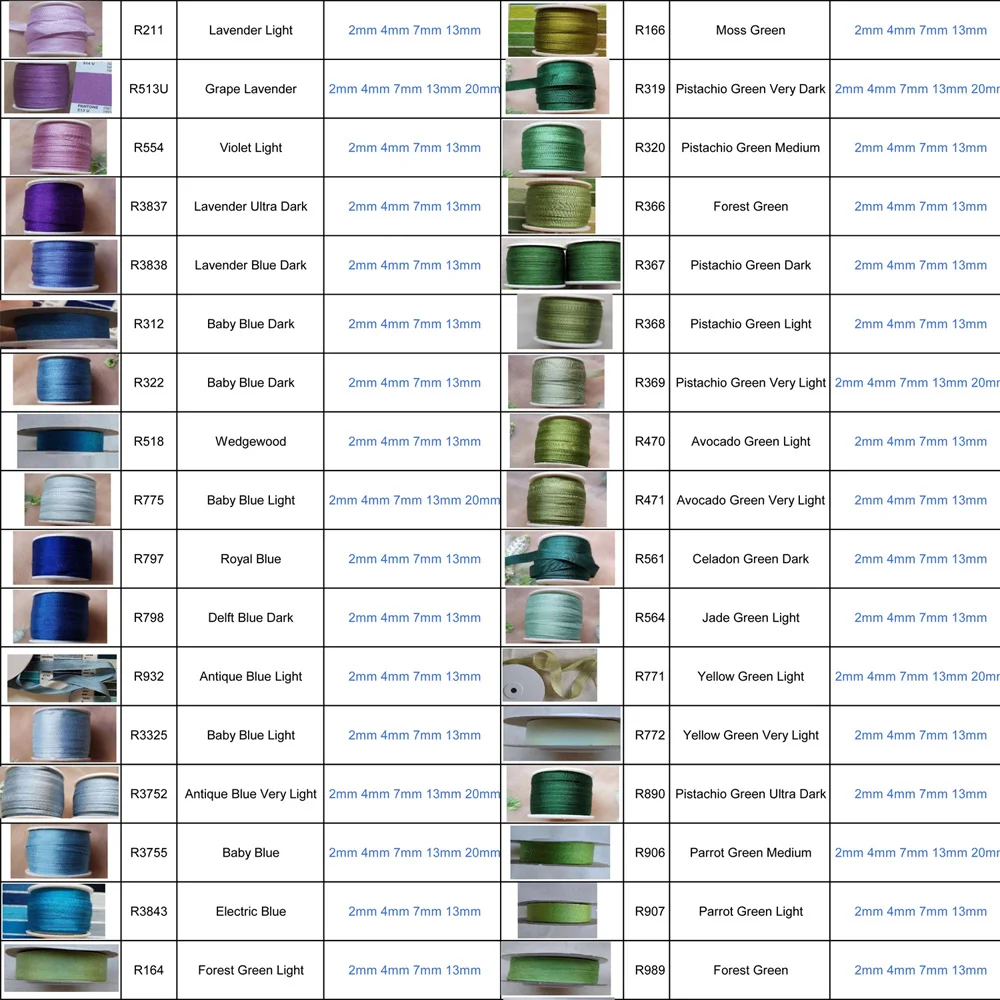
Task: Select the name Forest Green Light
Action: coord(251,970)
